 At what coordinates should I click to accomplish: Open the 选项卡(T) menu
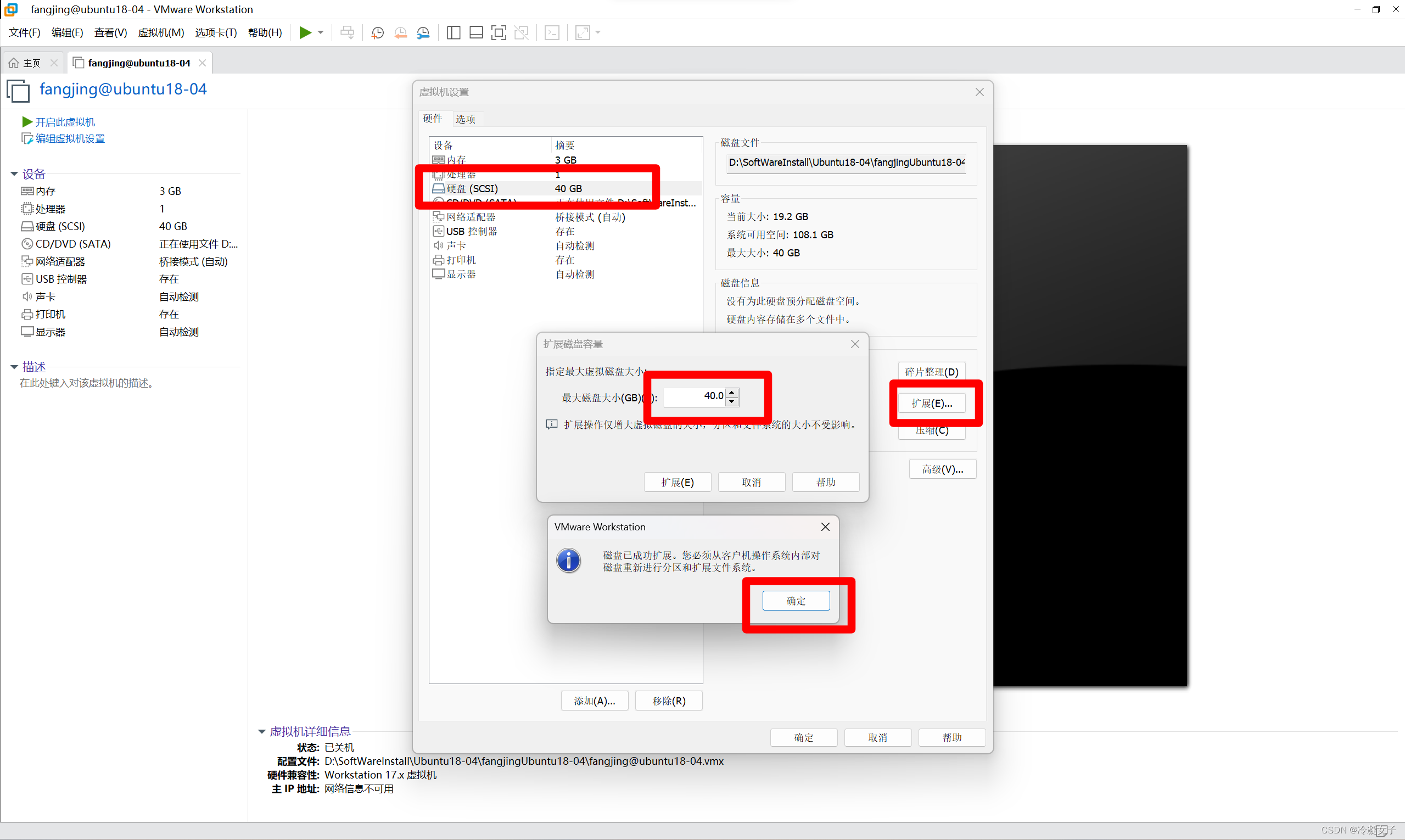coord(216,32)
